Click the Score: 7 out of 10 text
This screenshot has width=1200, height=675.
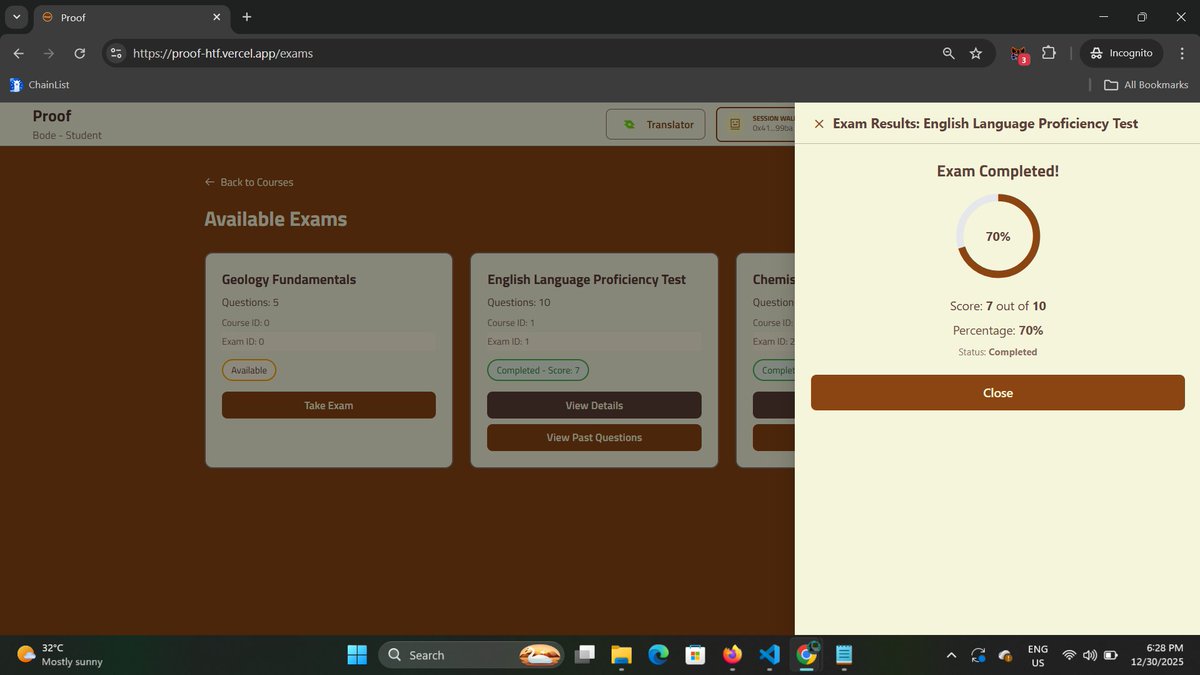(998, 306)
